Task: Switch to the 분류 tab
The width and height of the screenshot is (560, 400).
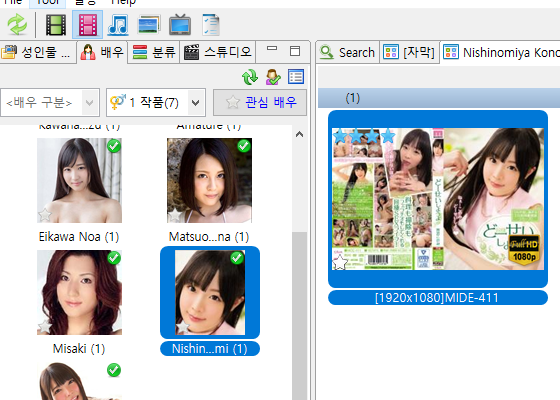Action: point(154,52)
